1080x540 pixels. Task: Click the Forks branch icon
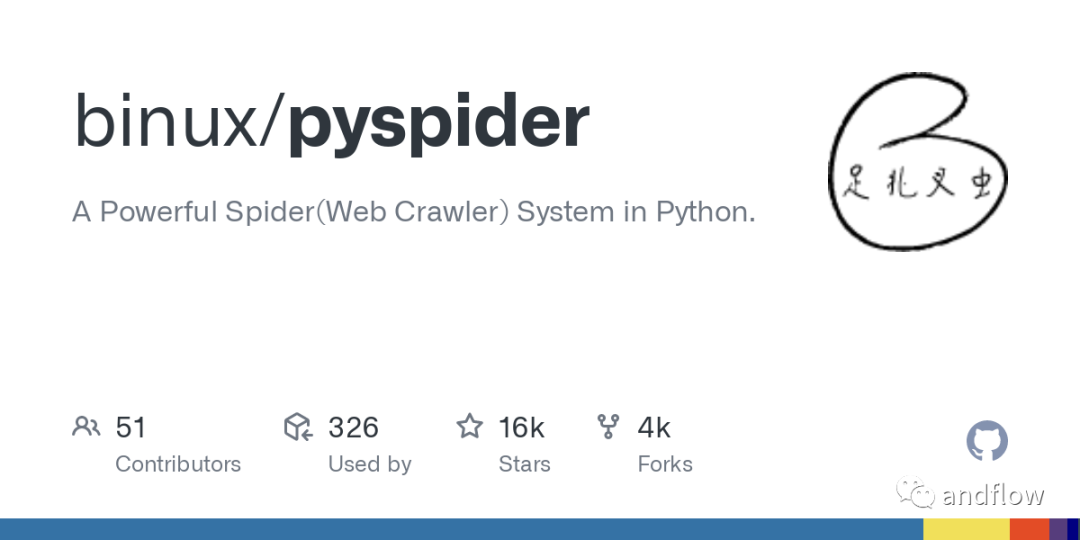coord(608,427)
